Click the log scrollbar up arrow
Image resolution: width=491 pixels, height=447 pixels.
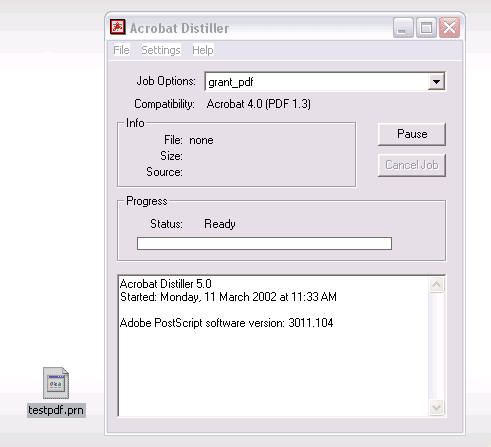pyautogui.click(x=436, y=285)
